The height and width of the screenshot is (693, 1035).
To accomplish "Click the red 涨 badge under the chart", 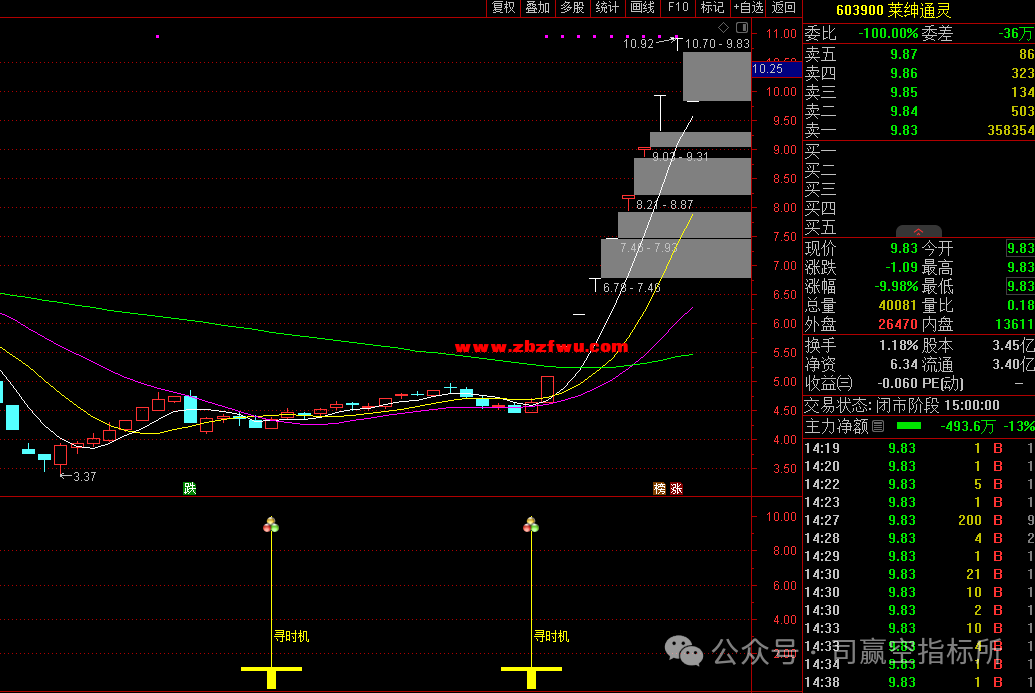I will [x=677, y=488].
